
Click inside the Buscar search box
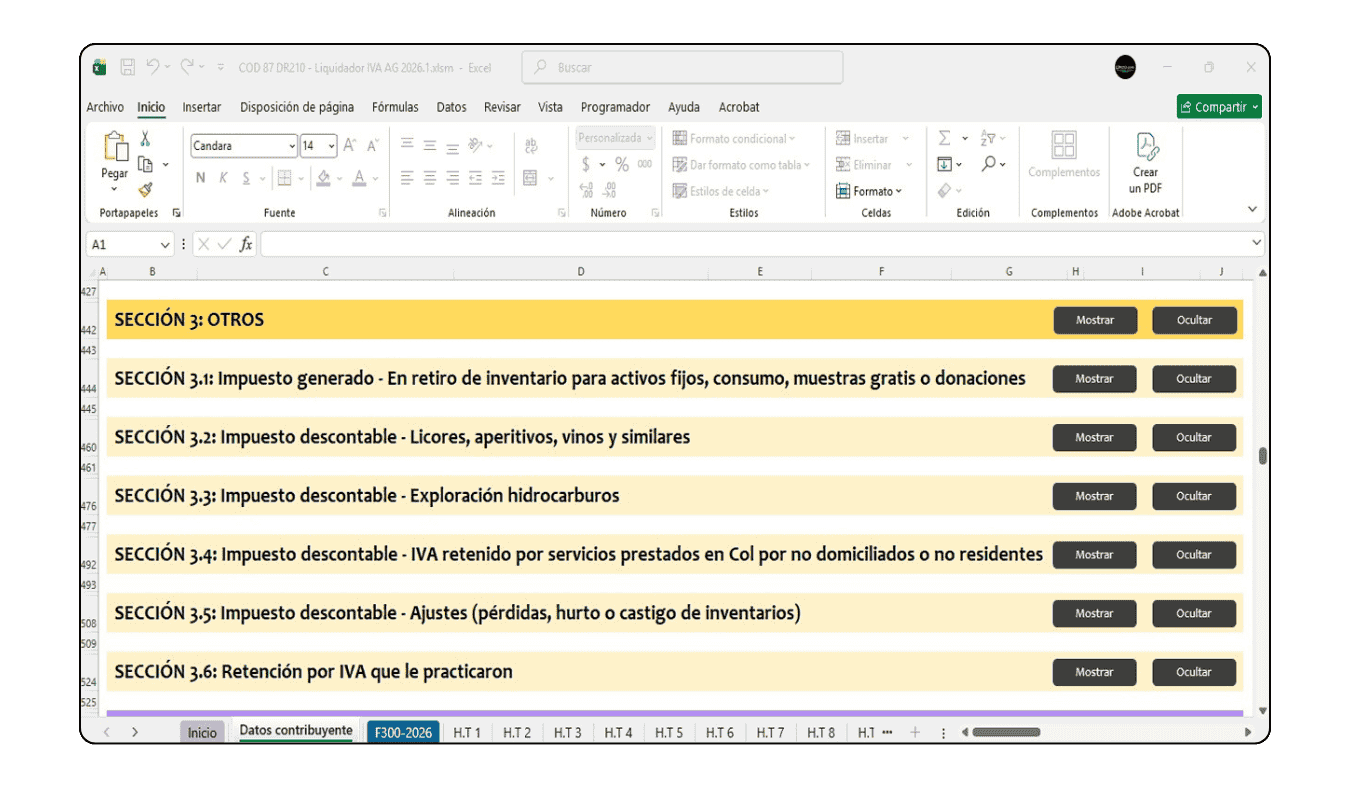click(x=680, y=67)
